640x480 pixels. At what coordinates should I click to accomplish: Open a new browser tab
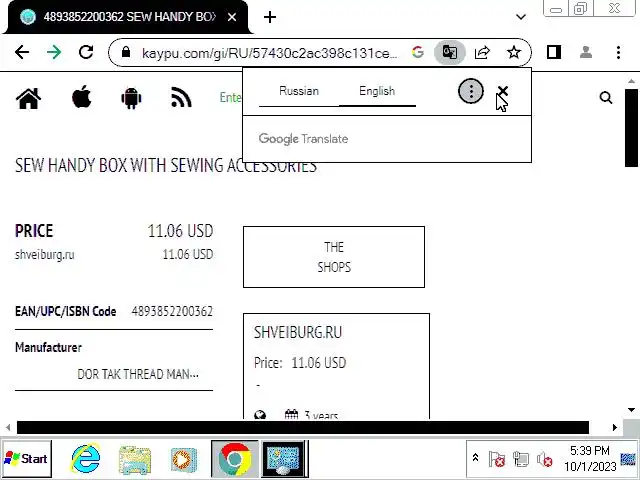click(x=270, y=17)
